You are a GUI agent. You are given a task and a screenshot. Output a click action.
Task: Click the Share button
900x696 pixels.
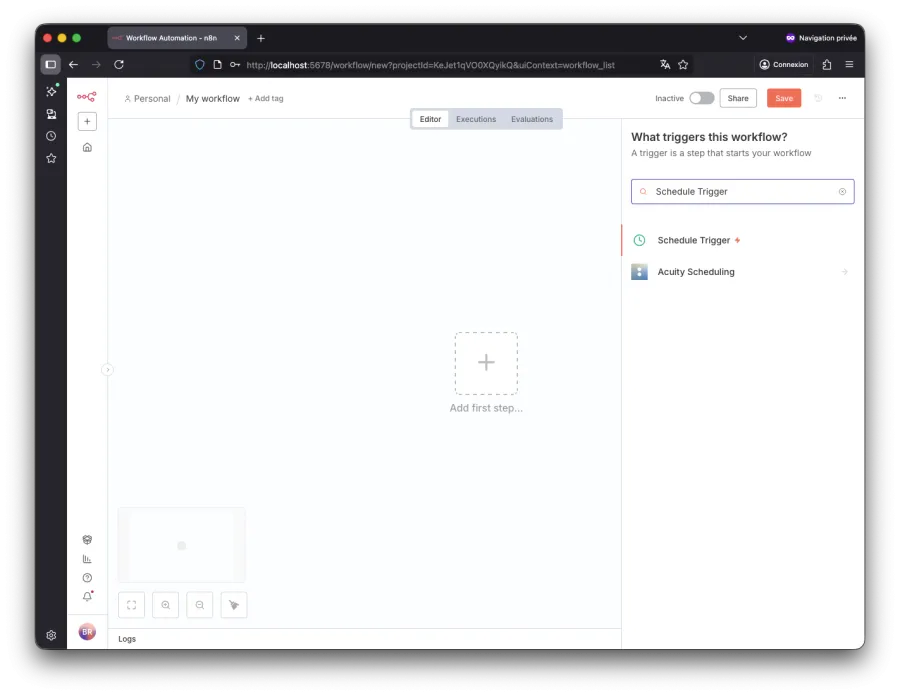(738, 98)
